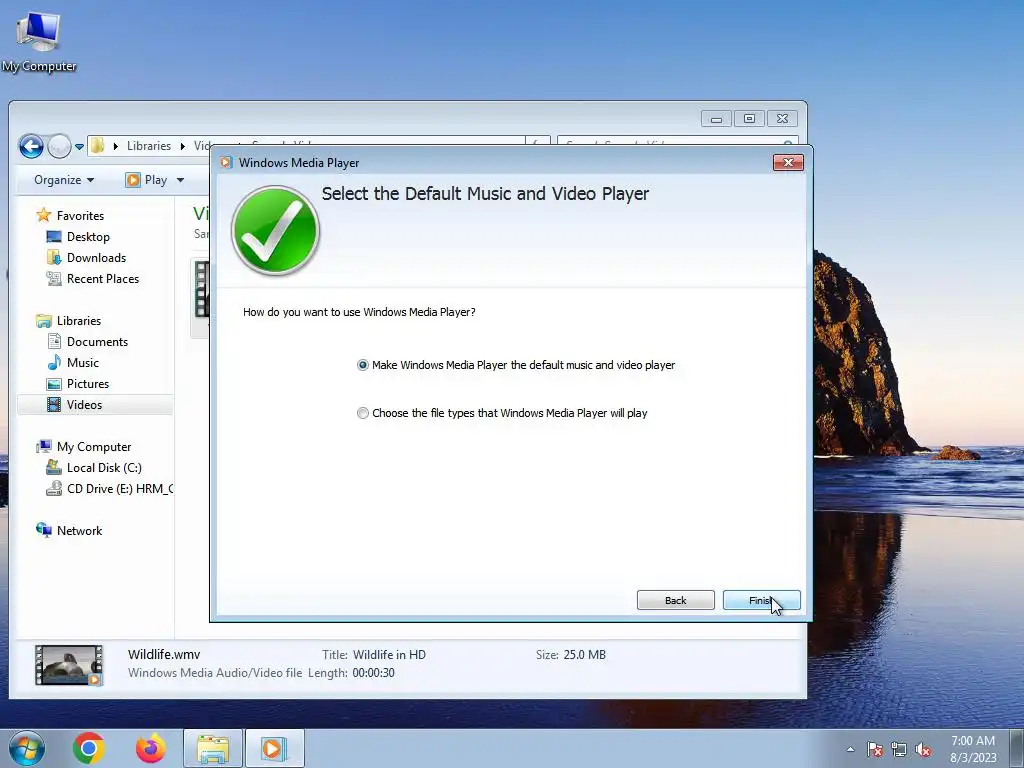This screenshot has height=768, width=1024.
Task: Click Size value 25.0 MB
Action: 584,654
